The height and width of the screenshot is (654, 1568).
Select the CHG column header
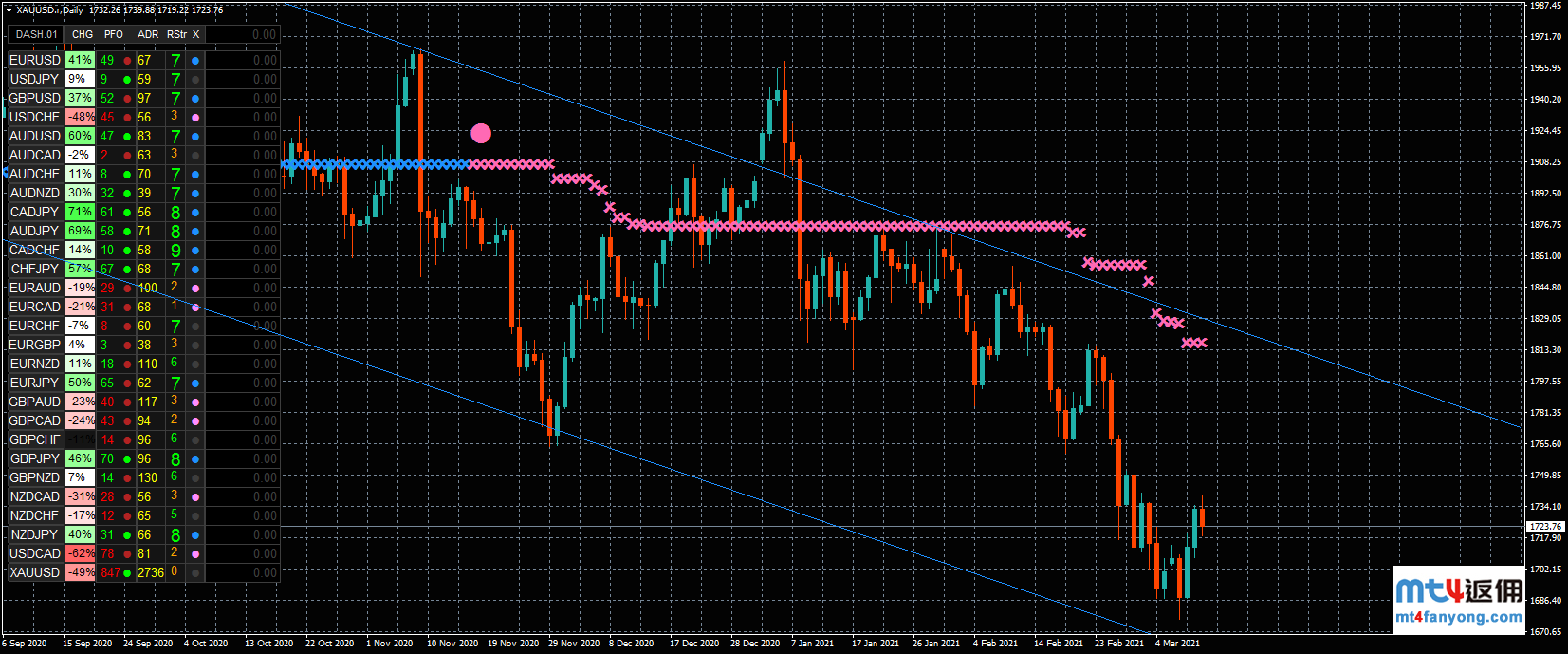[x=83, y=34]
